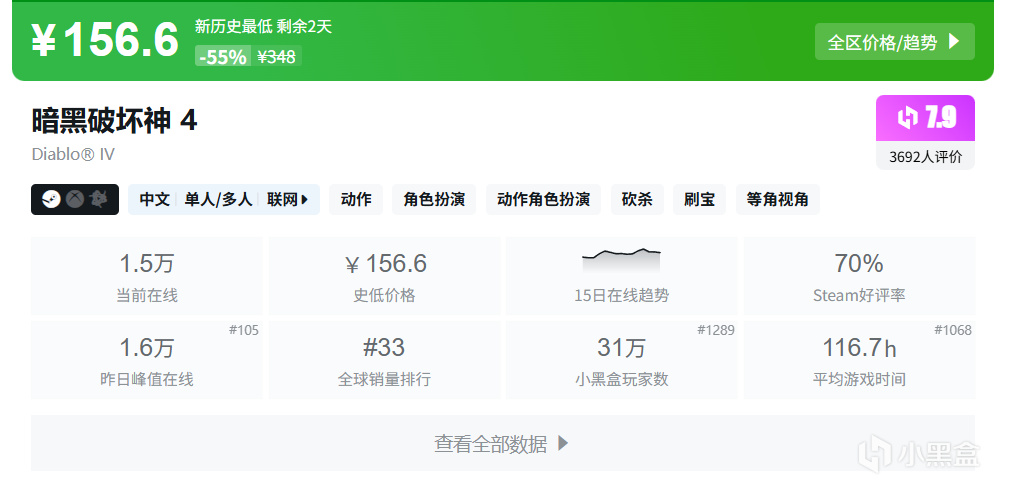Click the 3692人评价 review count
This screenshot has width=1009, height=486.
925,156
